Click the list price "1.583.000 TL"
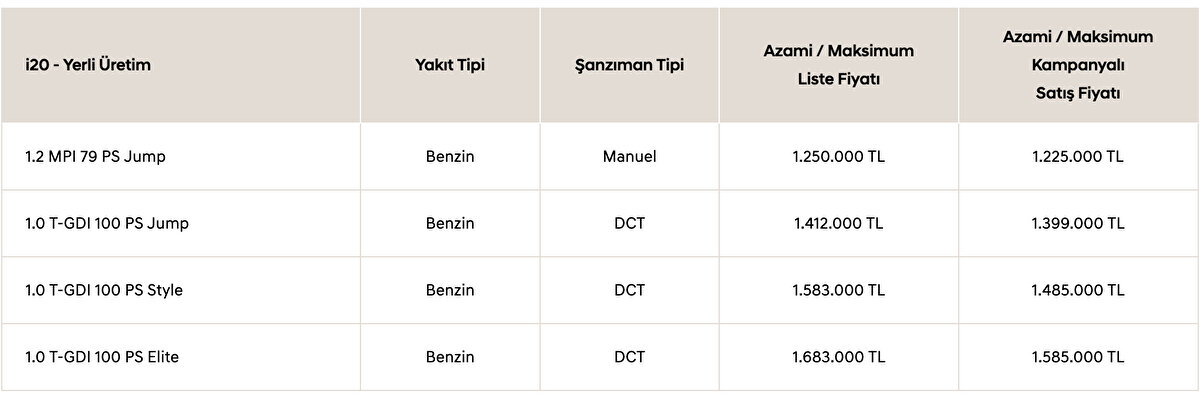This screenshot has width=1200, height=401. click(838, 290)
